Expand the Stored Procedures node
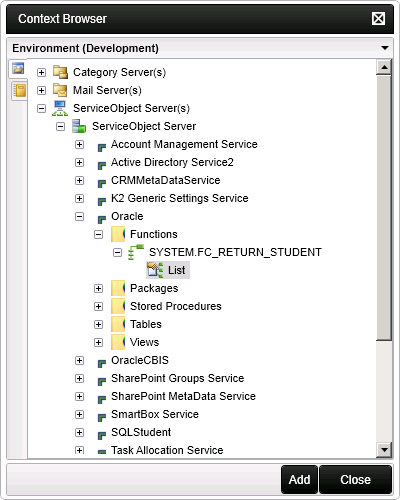 [98, 306]
